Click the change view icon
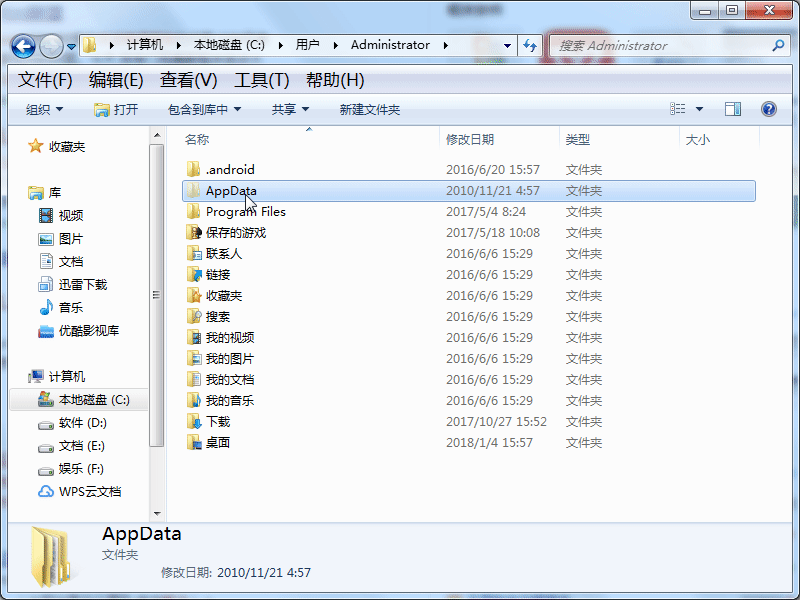This screenshot has height=600, width=800. pos(678,109)
